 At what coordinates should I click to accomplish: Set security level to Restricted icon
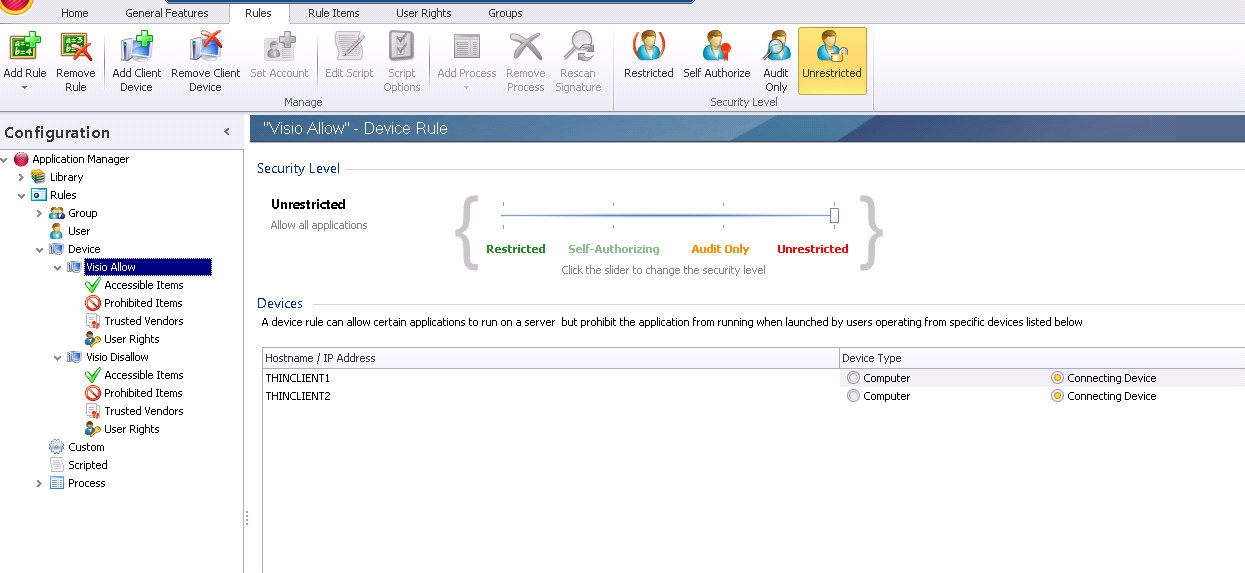point(649,49)
